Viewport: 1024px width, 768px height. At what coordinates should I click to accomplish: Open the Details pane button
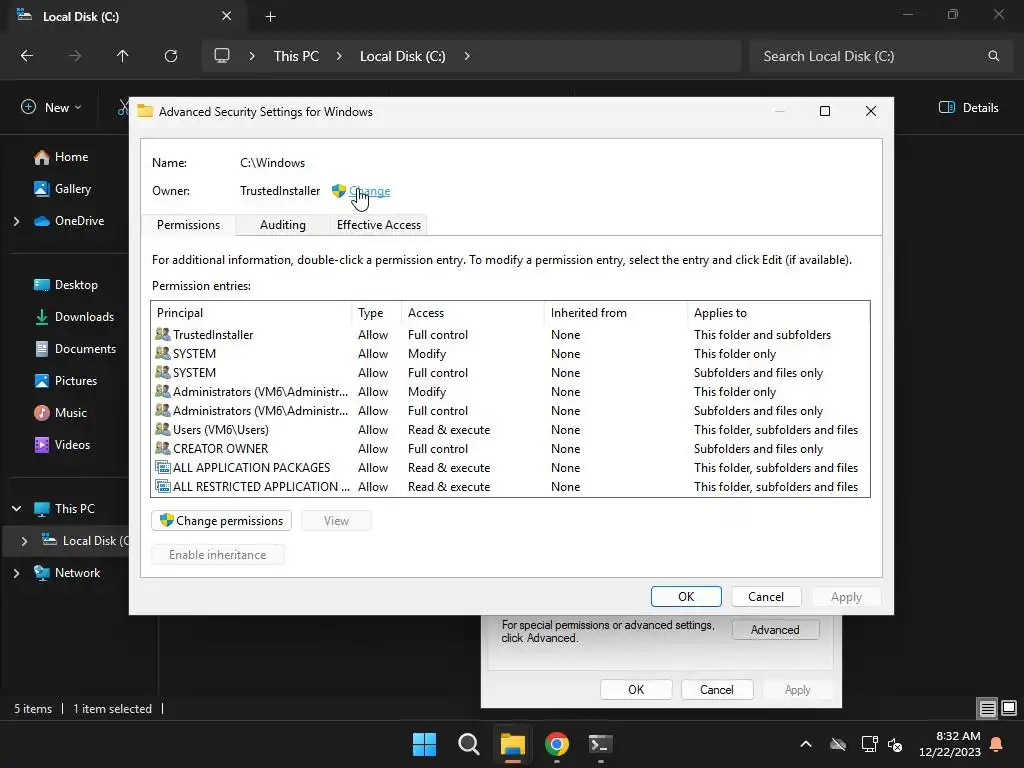pyautogui.click(x=968, y=108)
